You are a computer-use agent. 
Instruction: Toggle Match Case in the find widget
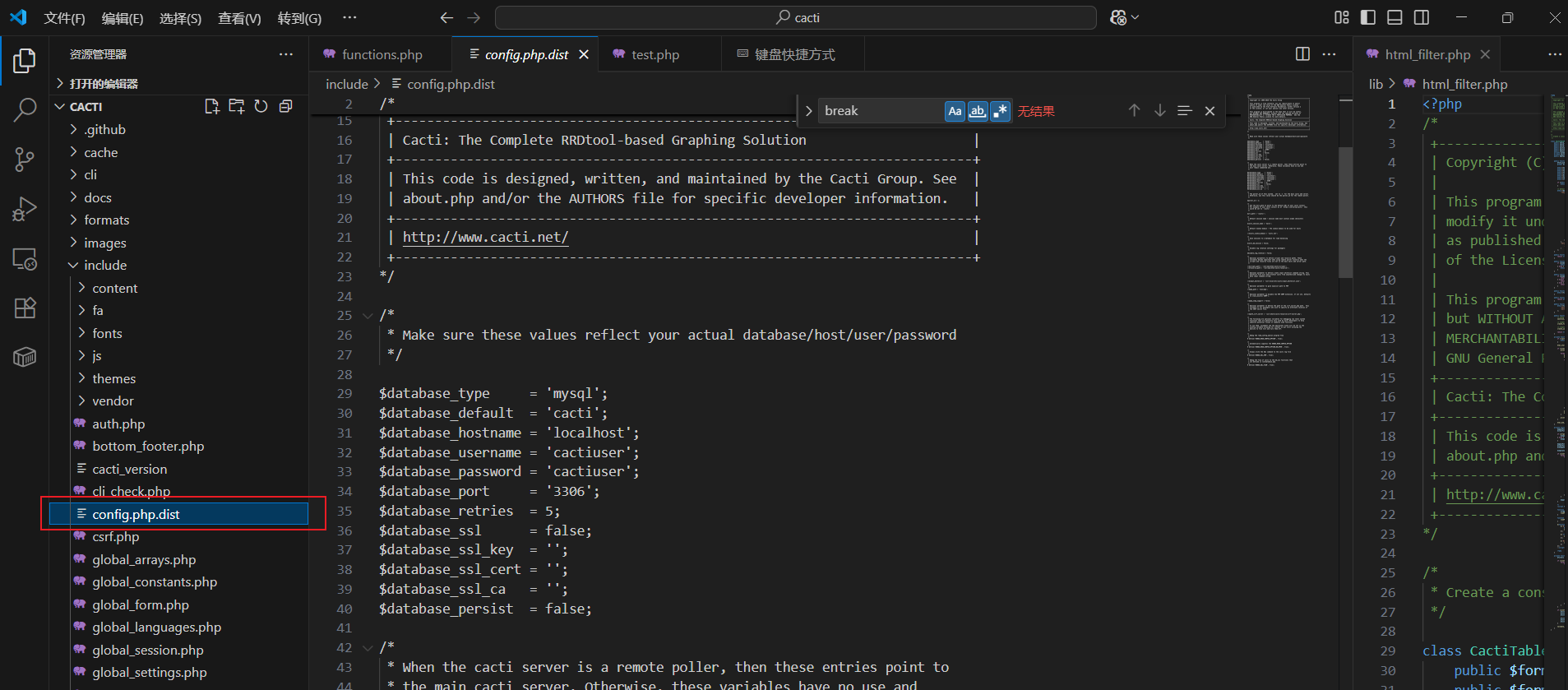pos(955,111)
